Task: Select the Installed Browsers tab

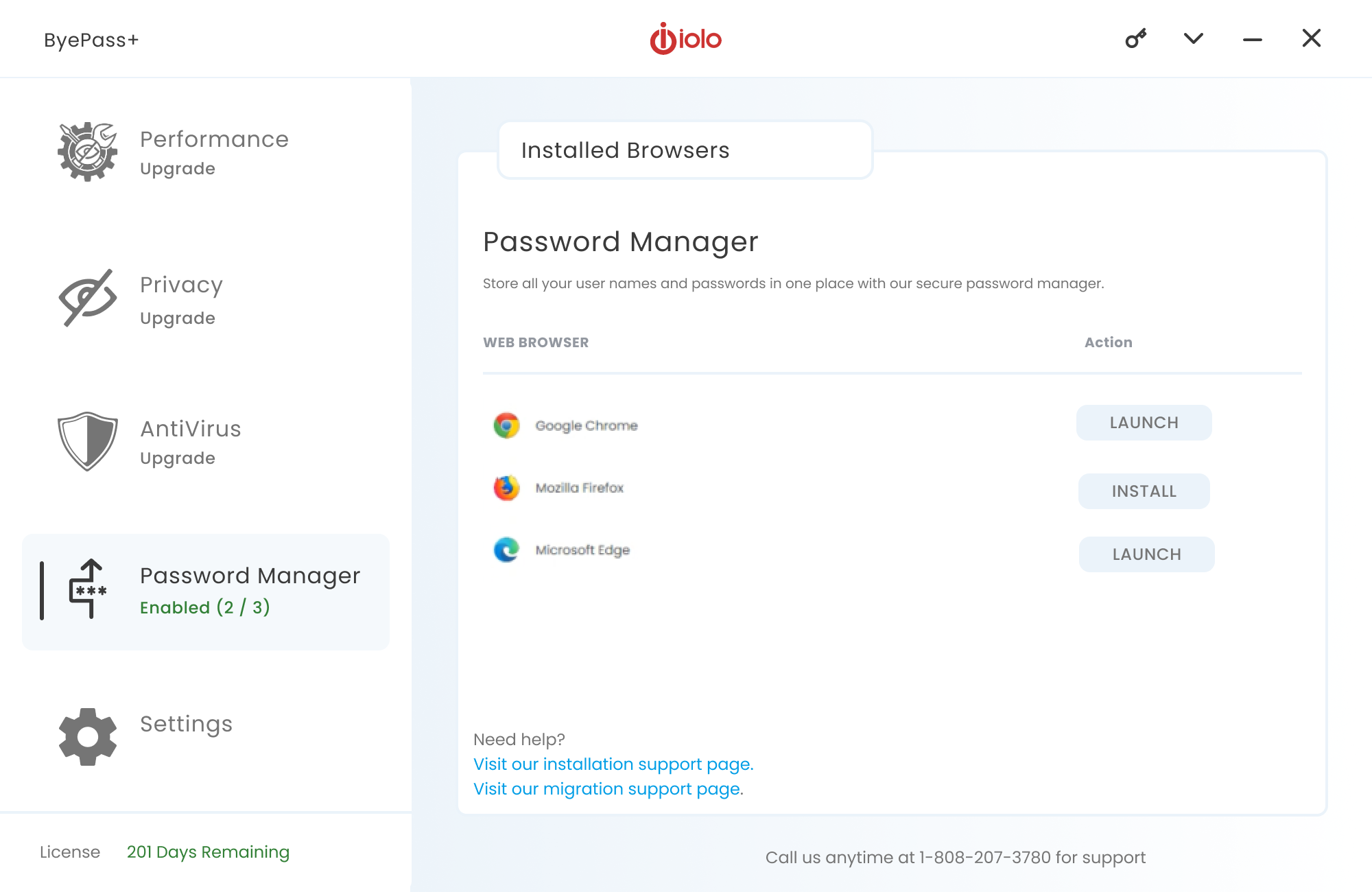Action: 685,150
